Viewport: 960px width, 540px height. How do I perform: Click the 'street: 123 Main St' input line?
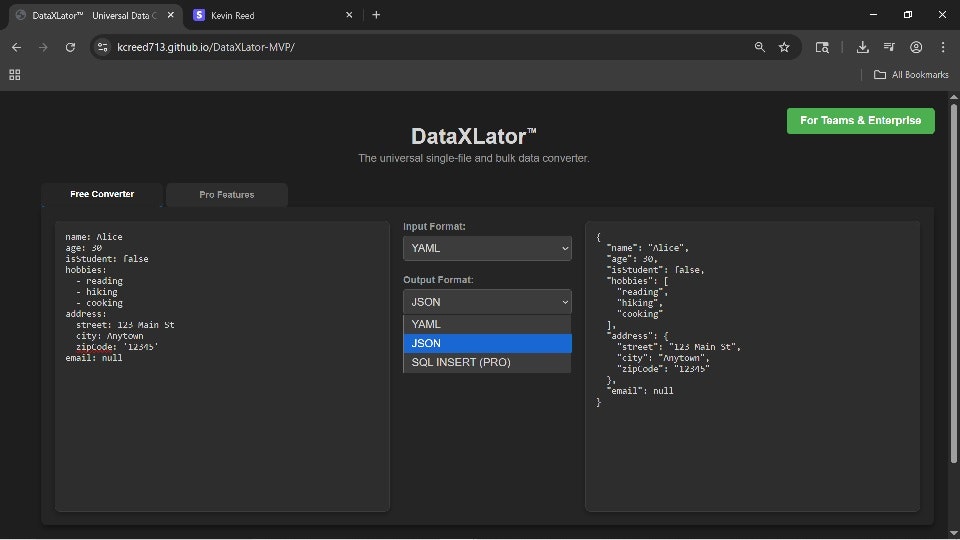(x=125, y=325)
